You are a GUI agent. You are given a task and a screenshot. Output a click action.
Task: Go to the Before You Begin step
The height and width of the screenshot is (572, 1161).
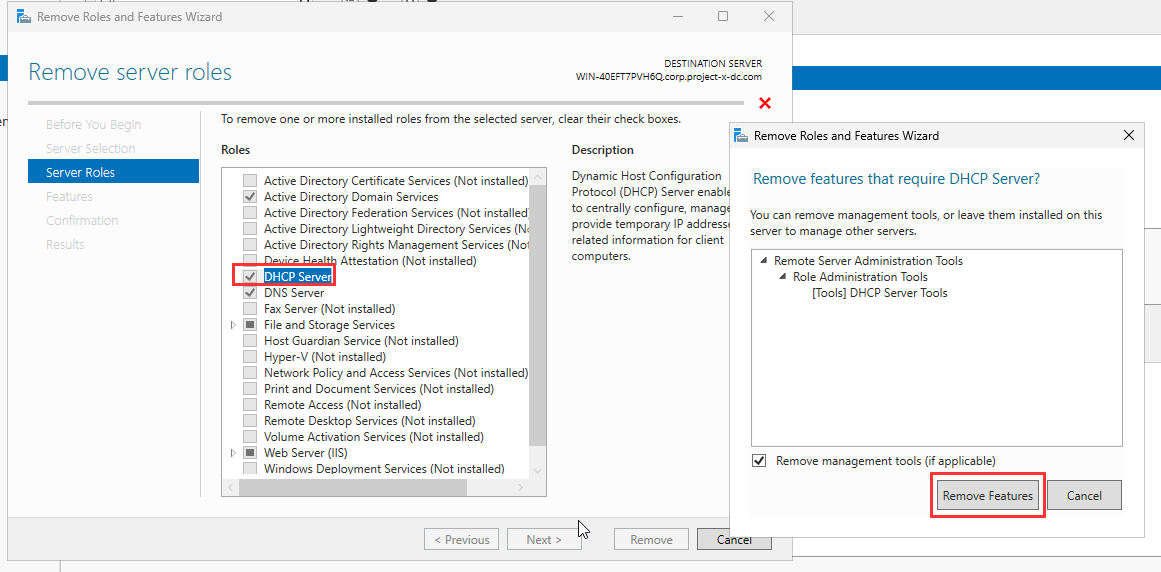coord(93,125)
